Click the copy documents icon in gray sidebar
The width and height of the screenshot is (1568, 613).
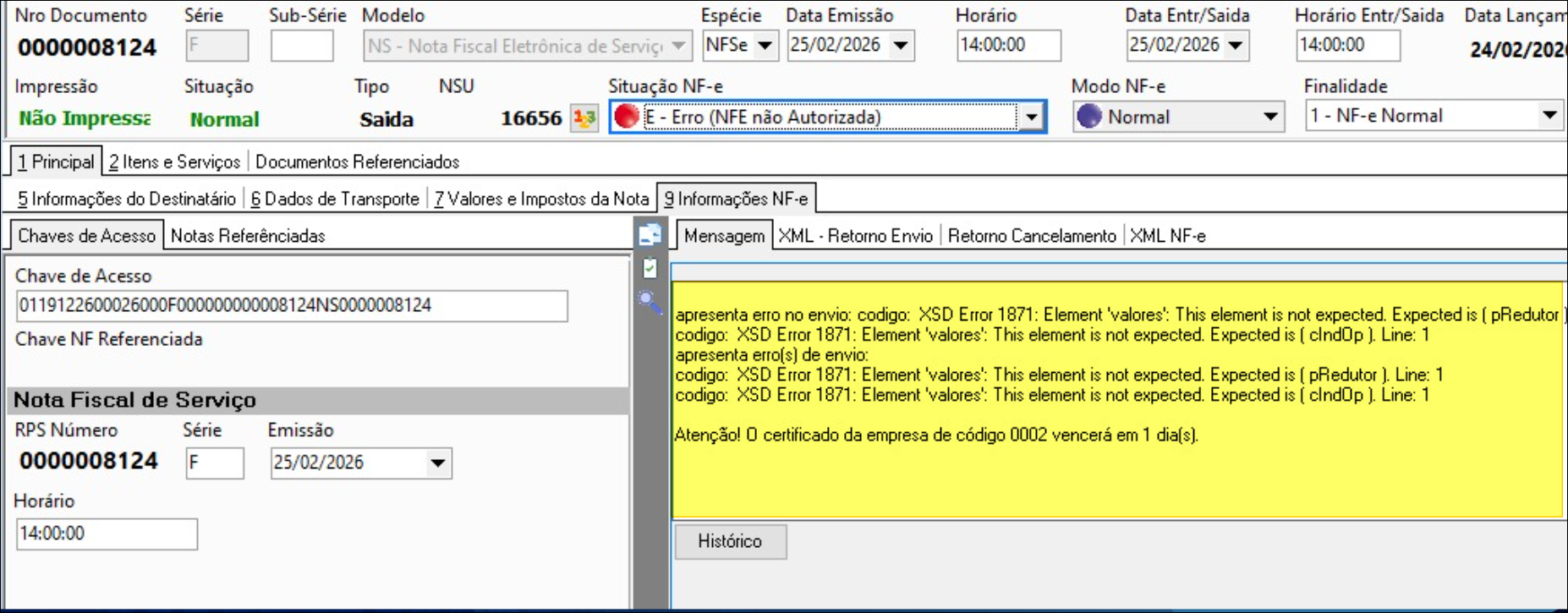coord(650,235)
